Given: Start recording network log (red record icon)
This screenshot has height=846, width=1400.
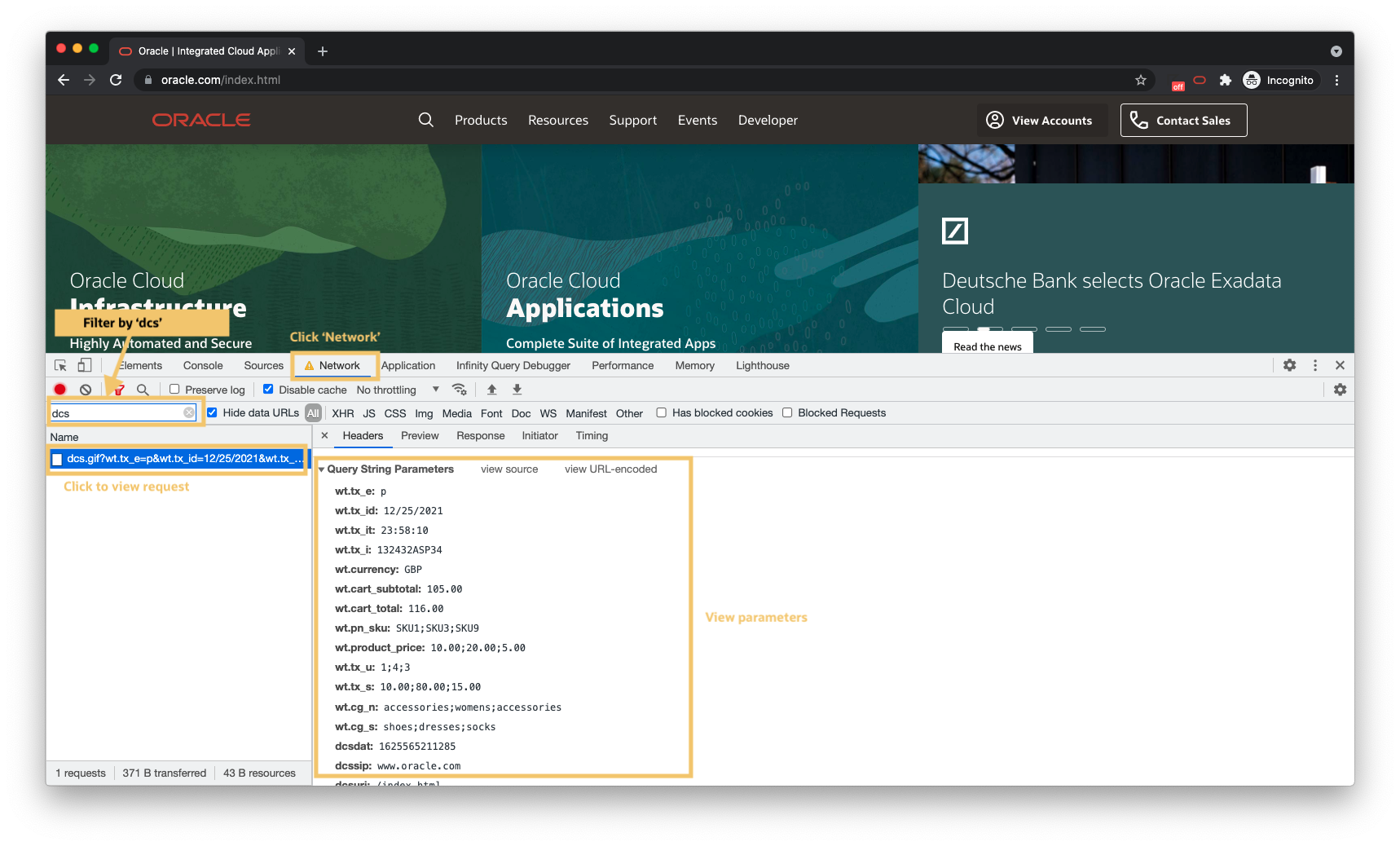Looking at the screenshot, I should (x=60, y=390).
